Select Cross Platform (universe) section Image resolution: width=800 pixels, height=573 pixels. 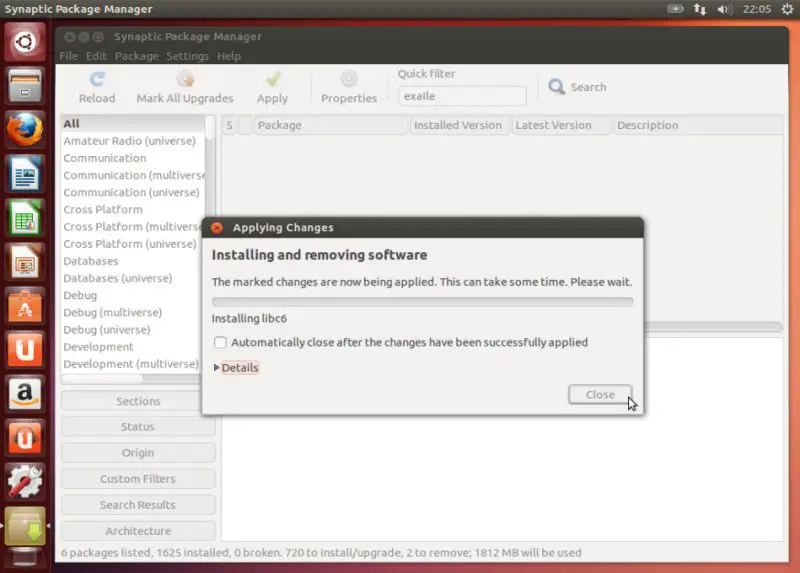[133, 244]
